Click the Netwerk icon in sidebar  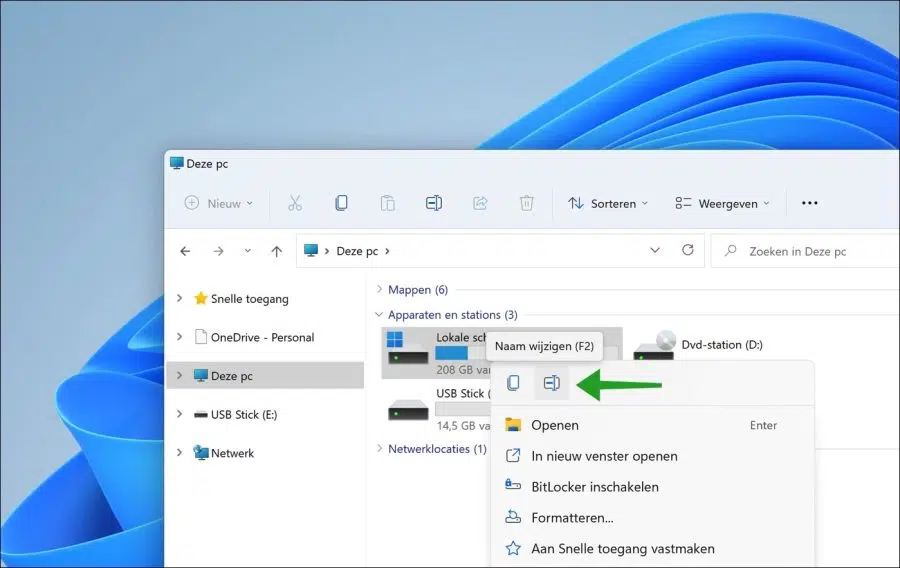coord(200,453)
